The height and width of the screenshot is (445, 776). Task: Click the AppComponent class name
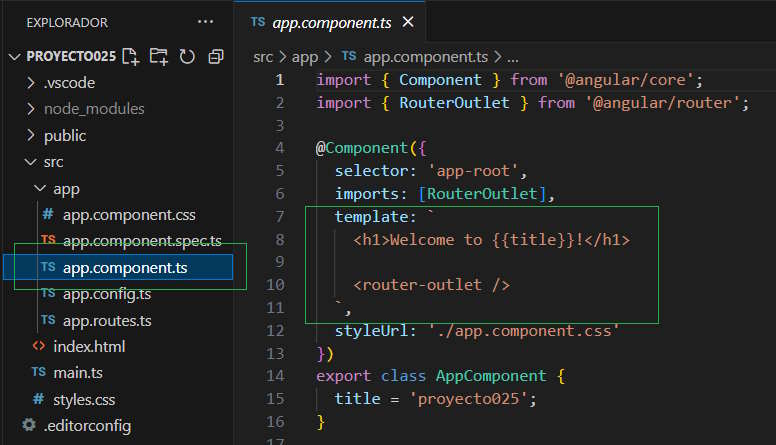(x=491, y=376)
